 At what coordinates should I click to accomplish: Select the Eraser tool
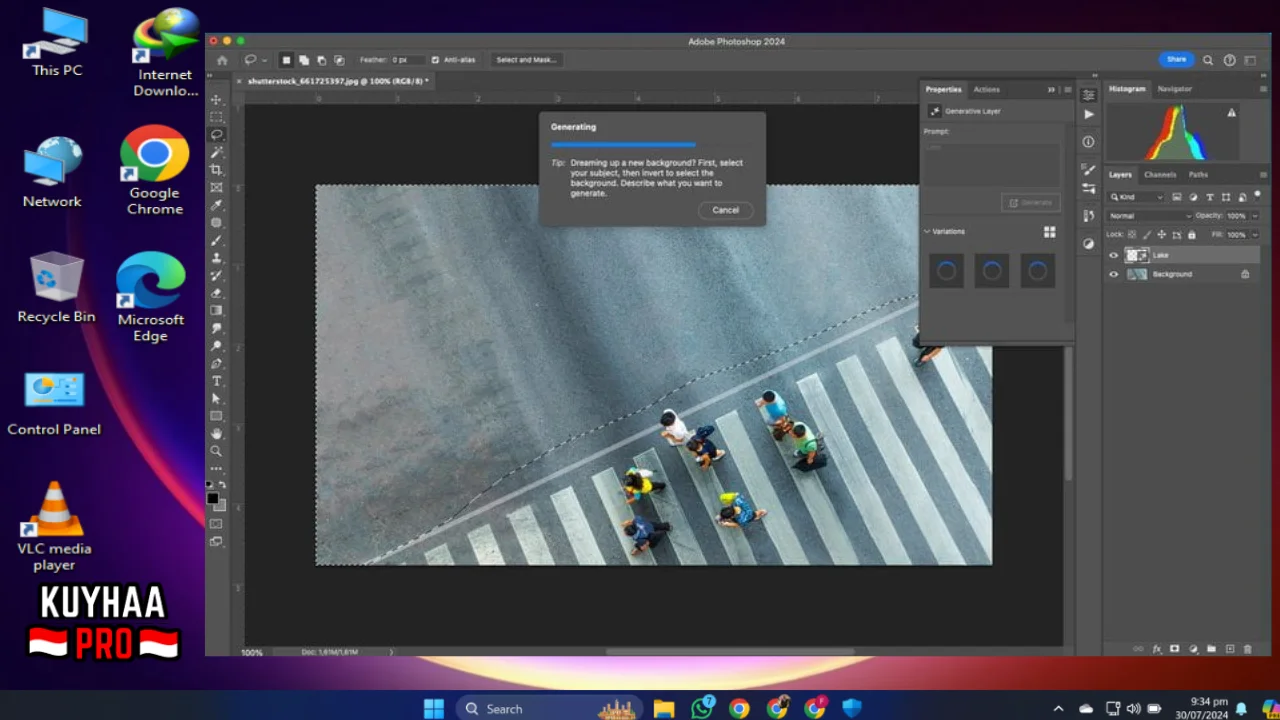[216, 293]
